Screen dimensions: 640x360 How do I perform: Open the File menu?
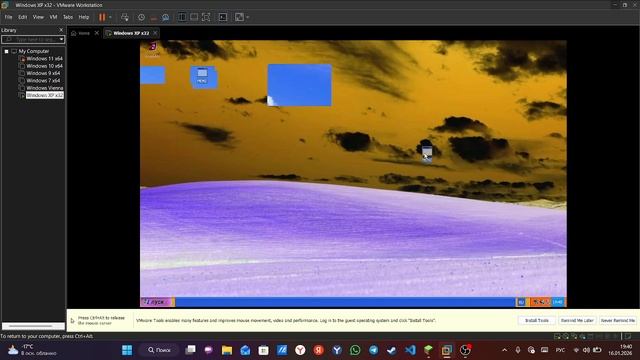pos(8,17)
